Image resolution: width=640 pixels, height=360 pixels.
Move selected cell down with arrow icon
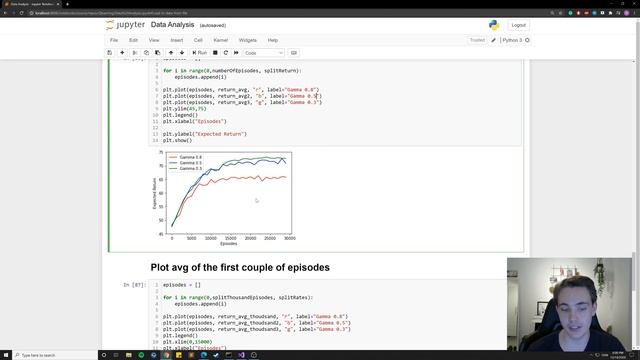(182, 53)
